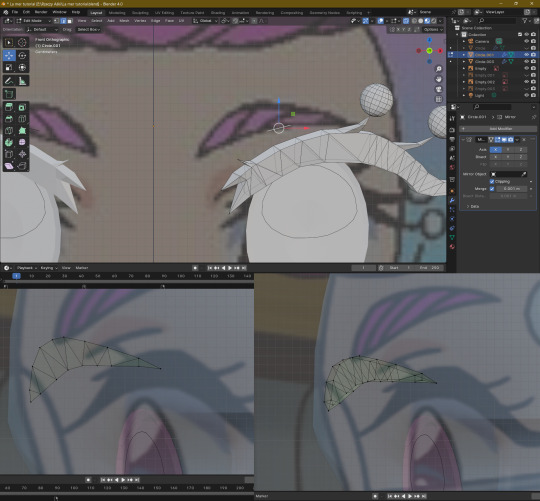This screenshot has width=540, height=501.
Task: Hide the Light with its eye icon
Action: coord(527,95)
